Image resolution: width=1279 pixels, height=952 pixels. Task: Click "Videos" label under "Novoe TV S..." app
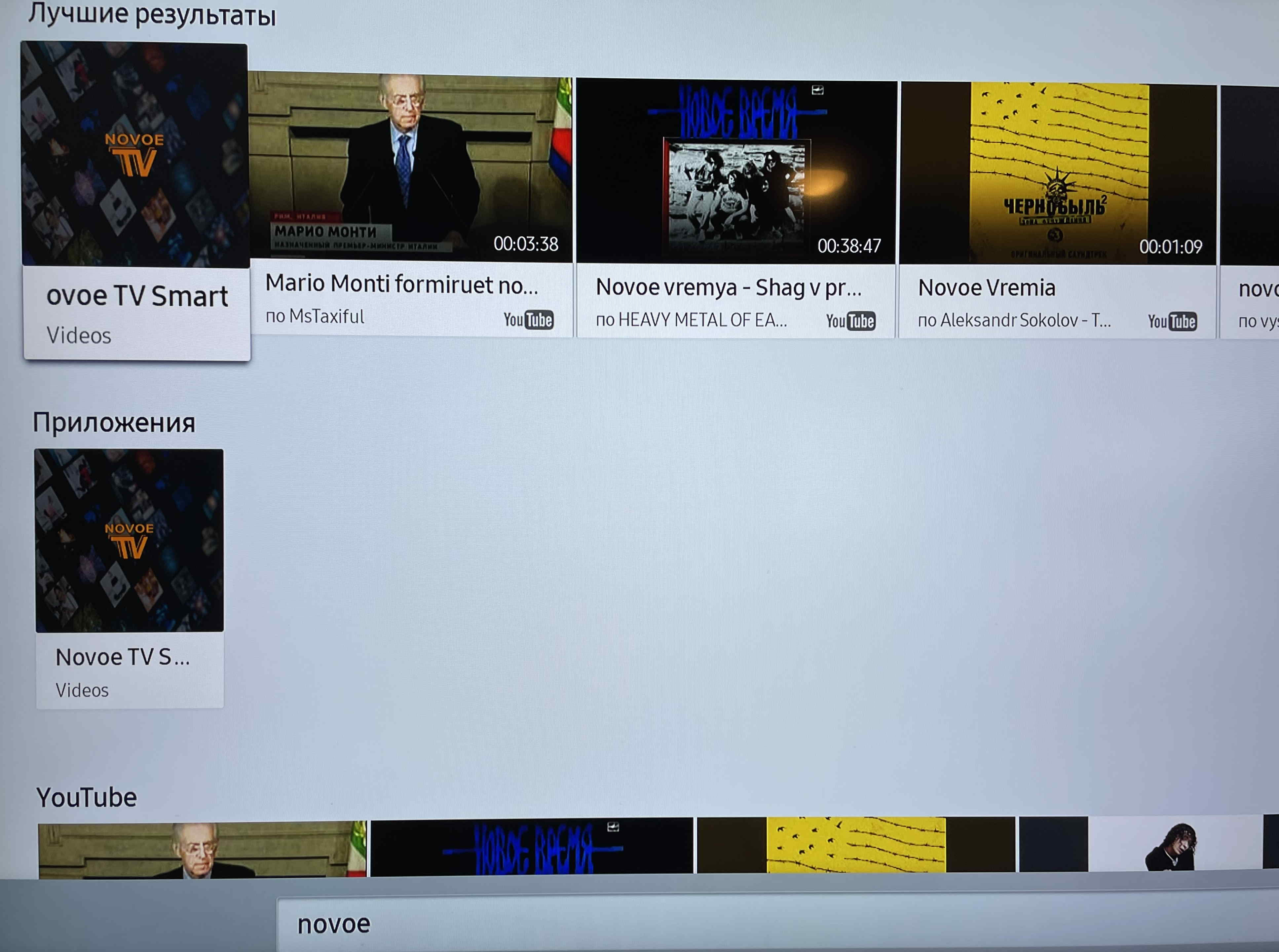click(82, 690)
